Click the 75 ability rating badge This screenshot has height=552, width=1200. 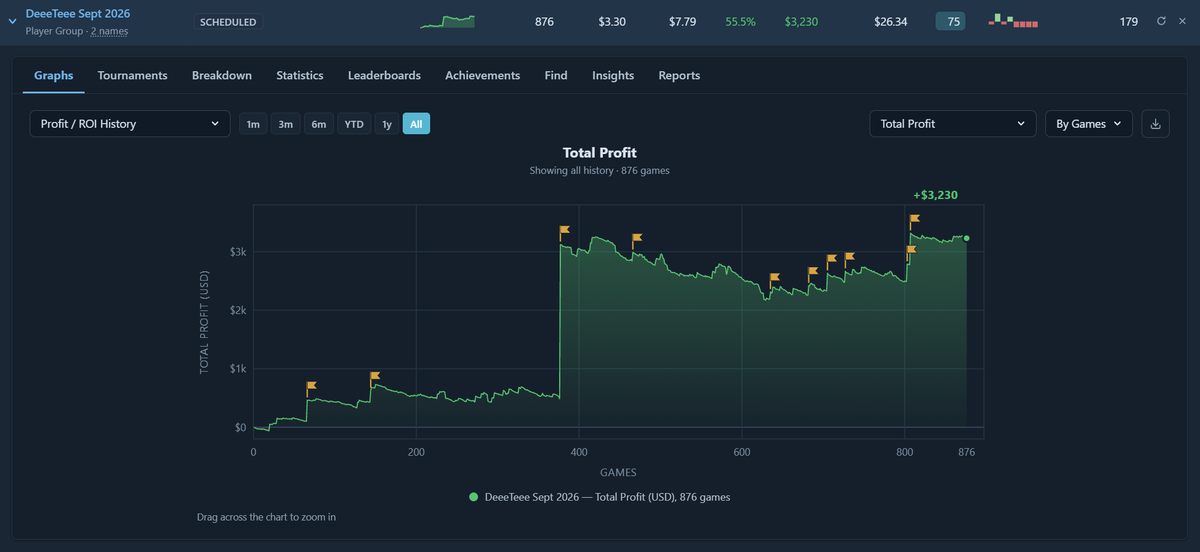[x=951, y=21]
